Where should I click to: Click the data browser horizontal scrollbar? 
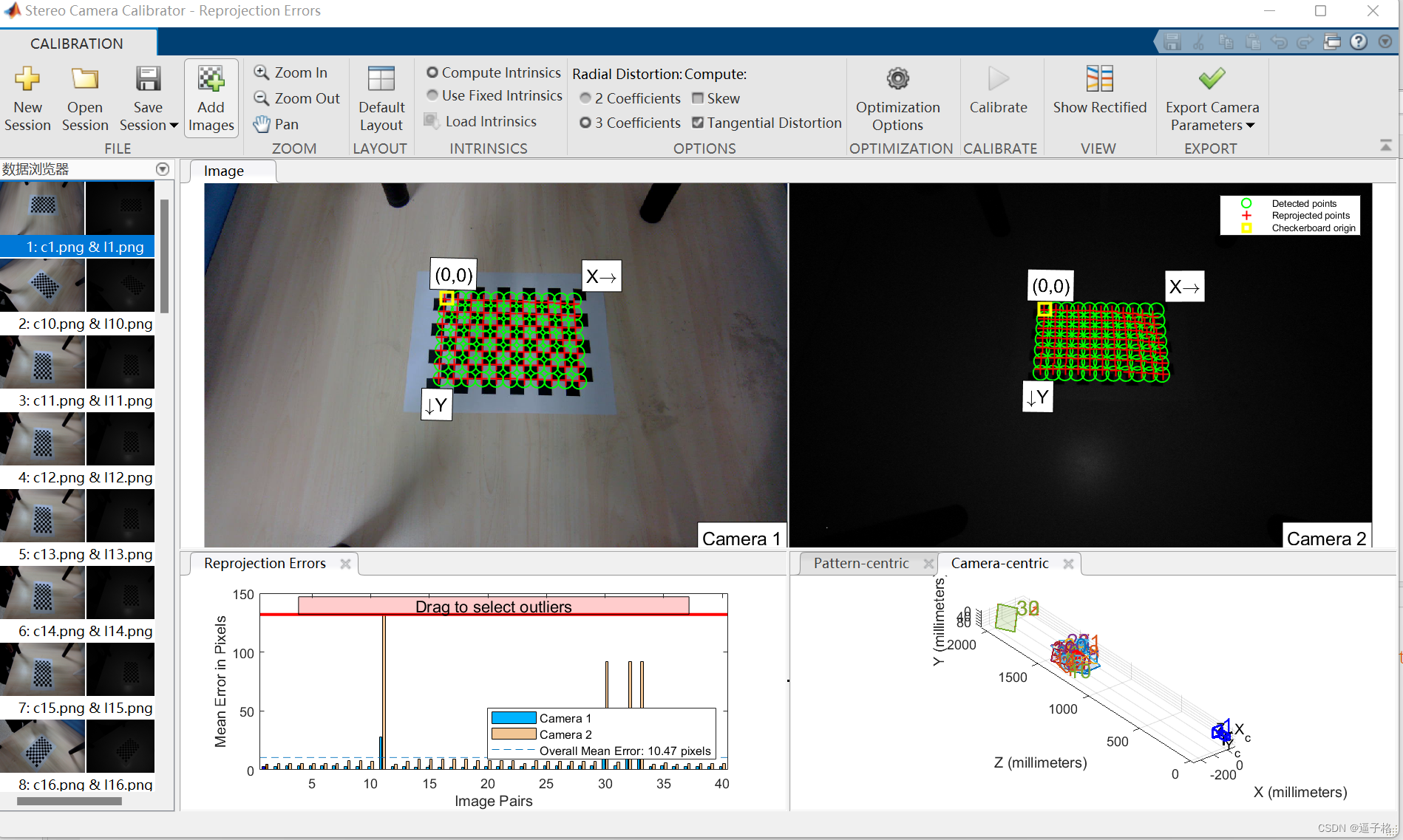pyautogui.click(x=69, y=801)
